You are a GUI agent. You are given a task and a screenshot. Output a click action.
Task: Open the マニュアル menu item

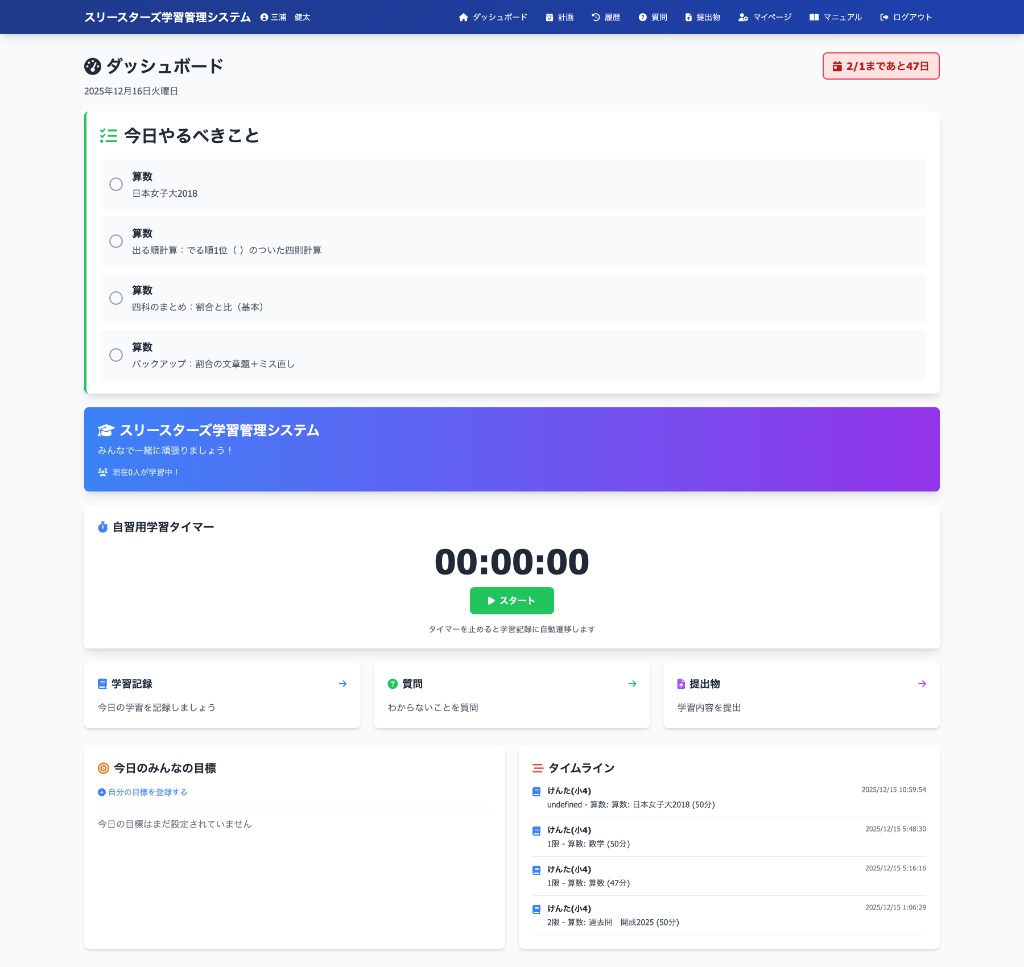[x=835, y=17]
